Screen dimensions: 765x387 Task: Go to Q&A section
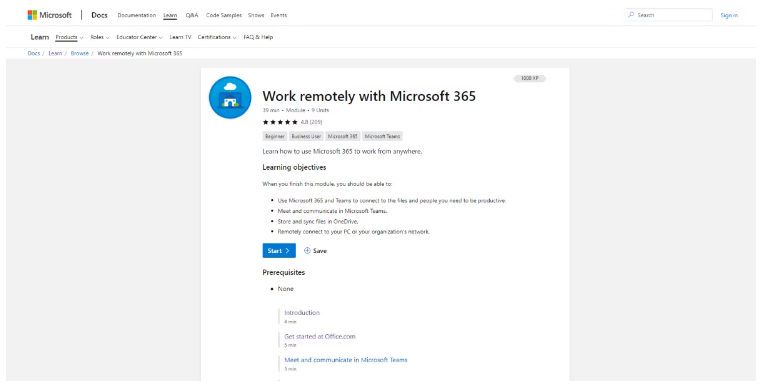tap(192, 15)
